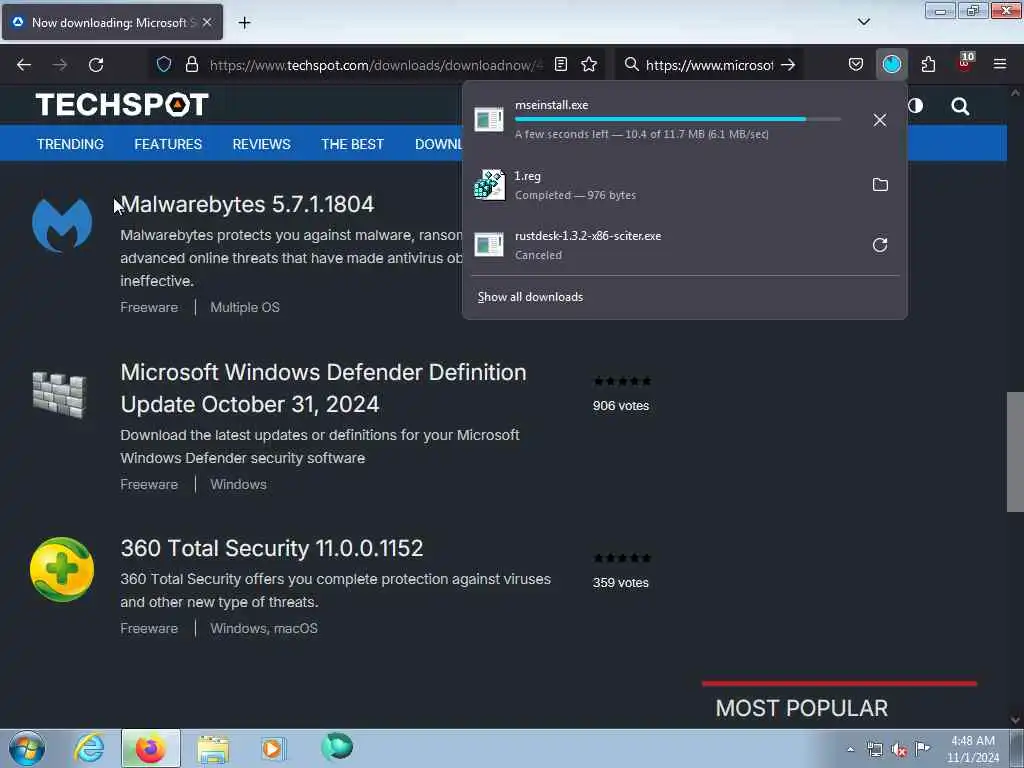Open the Firefox application menu
The width and height of the screenshot is (1024, 768).
point(1000,65)
